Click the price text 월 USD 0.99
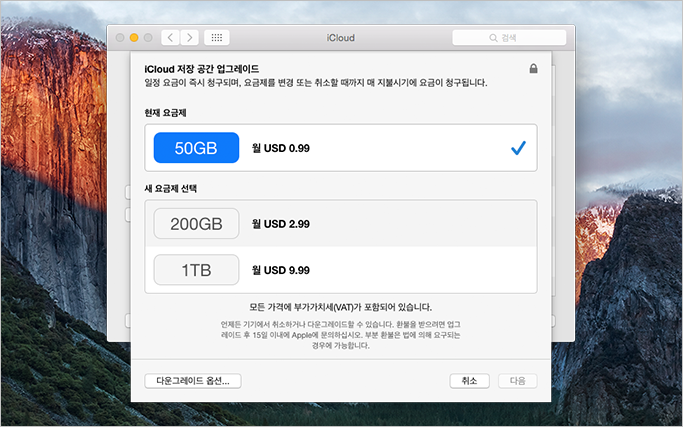This screenshot has width=683, height=427. 281,148
